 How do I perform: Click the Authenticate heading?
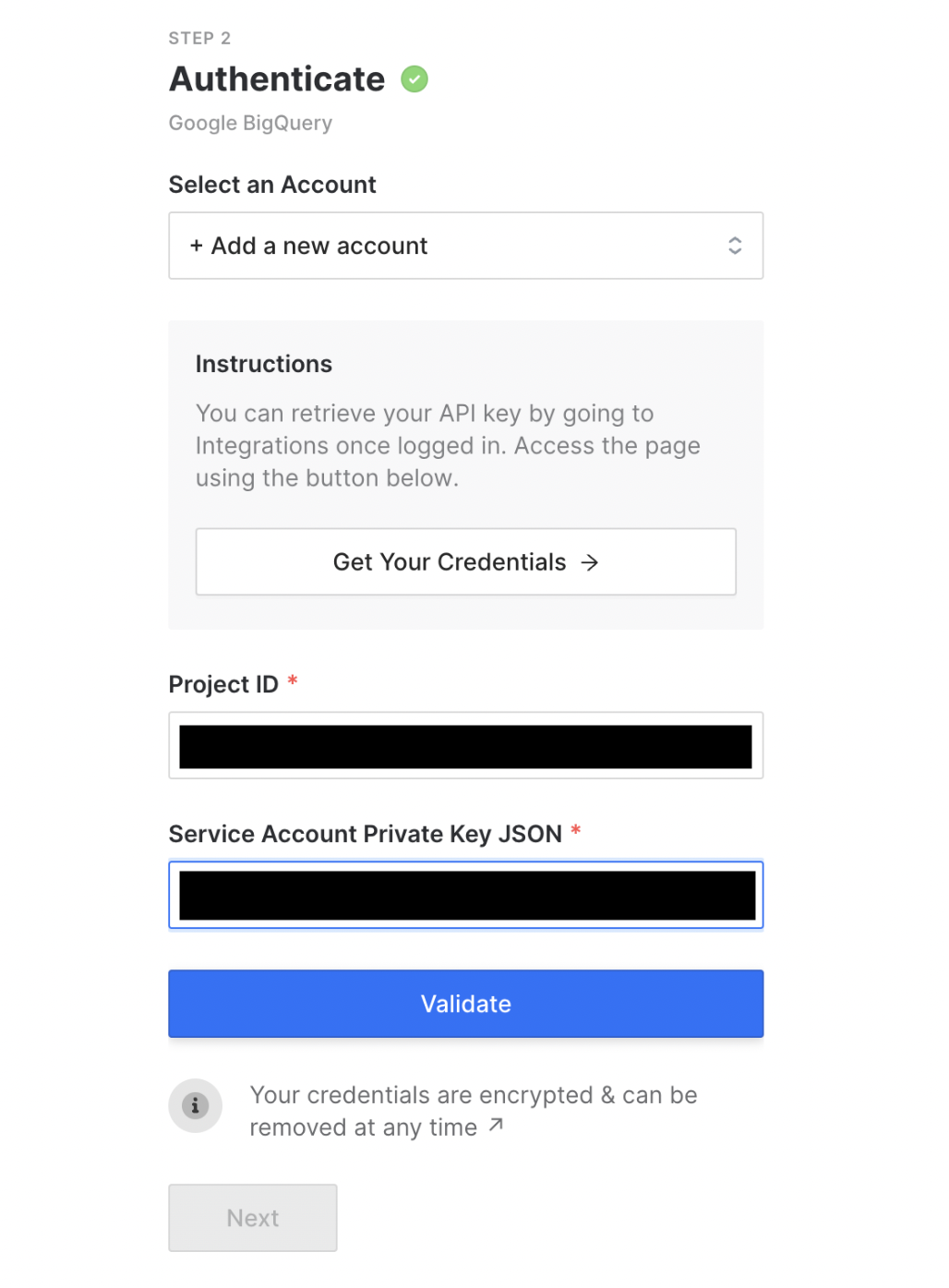pos(277,79)
